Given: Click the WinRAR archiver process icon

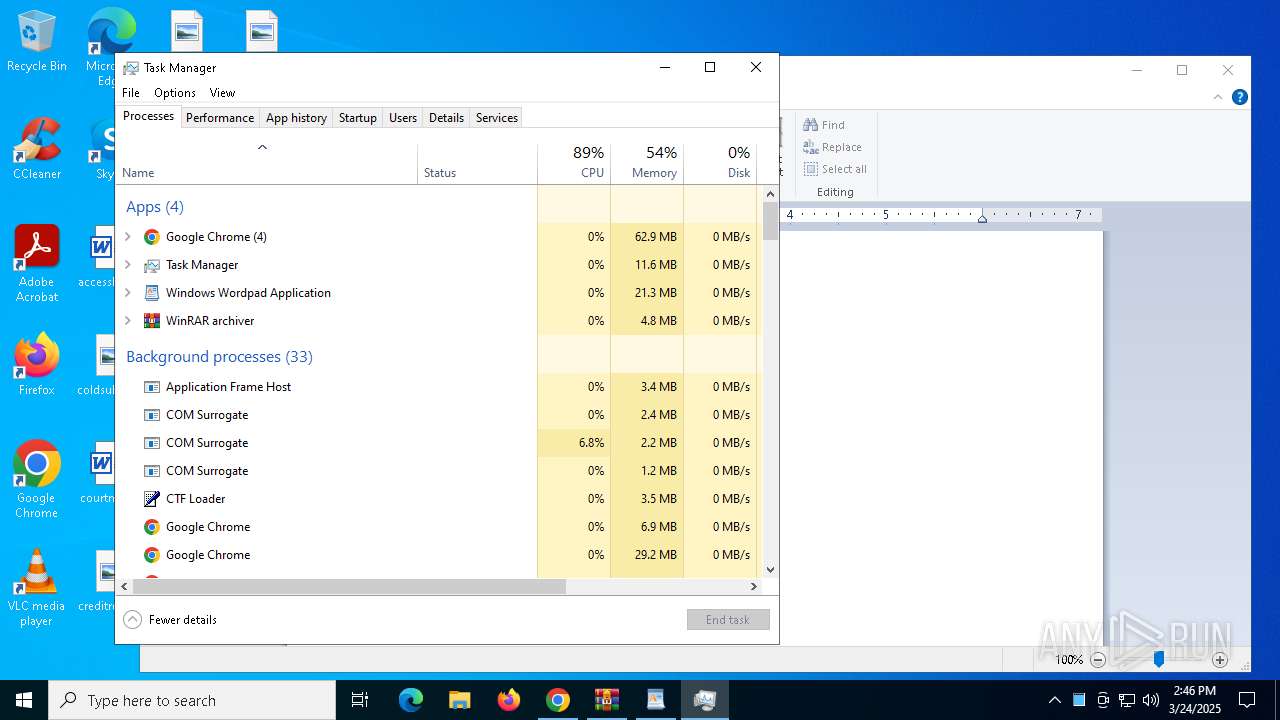Looking at the screenshot, I should pyautogui.click(x=152, y=321).
